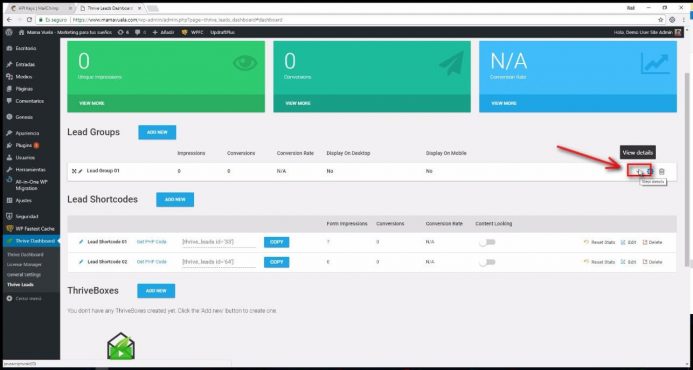Open the Medios sidebar menu

(x=24, y=76)
